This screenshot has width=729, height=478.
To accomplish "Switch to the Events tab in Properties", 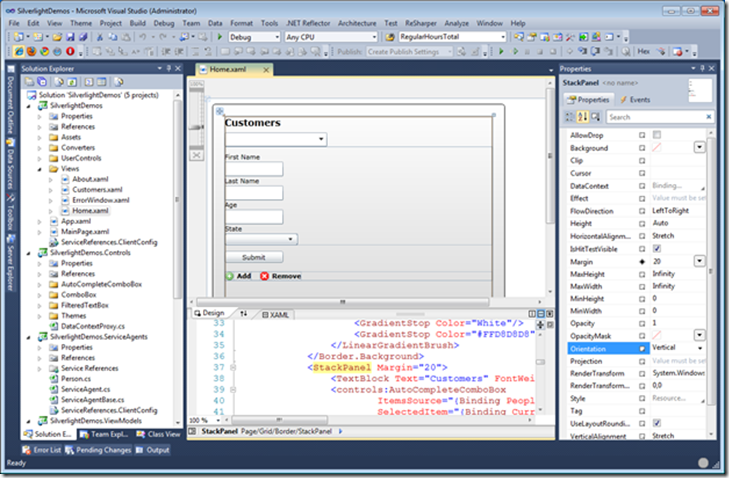I will (635, 100).
